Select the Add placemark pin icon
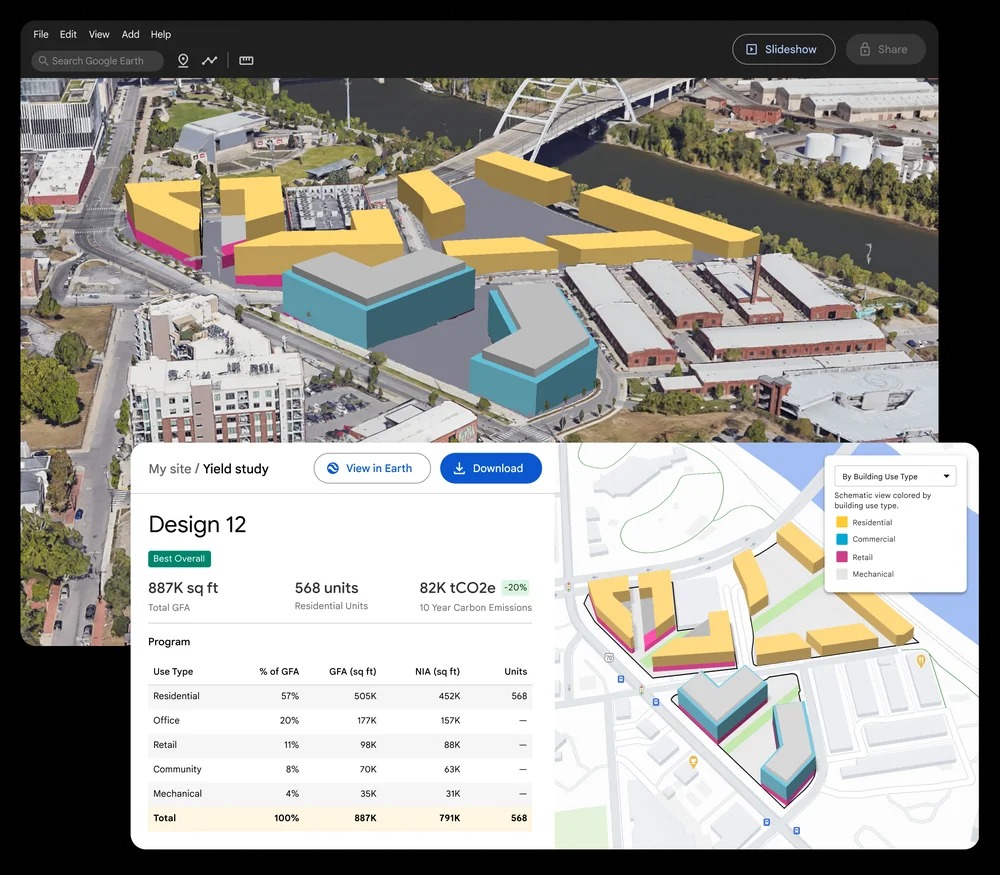The height and width of the screenshot is (875, 1000). click(183, 61)
